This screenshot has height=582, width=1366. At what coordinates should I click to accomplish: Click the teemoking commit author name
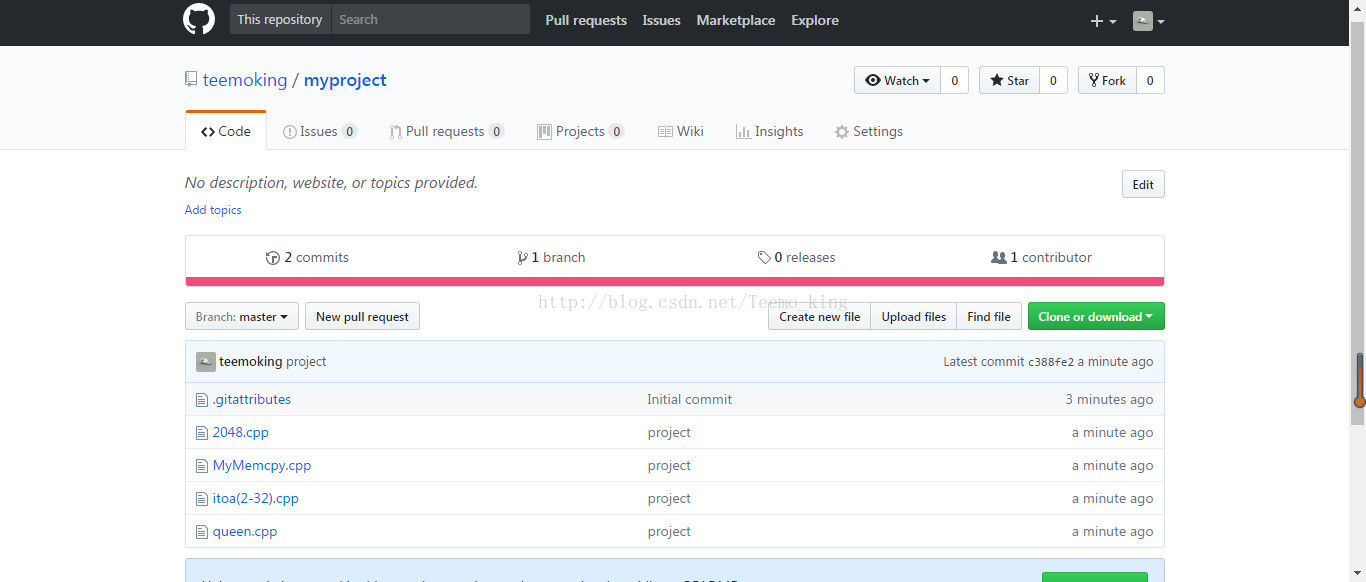pos(251,362)
